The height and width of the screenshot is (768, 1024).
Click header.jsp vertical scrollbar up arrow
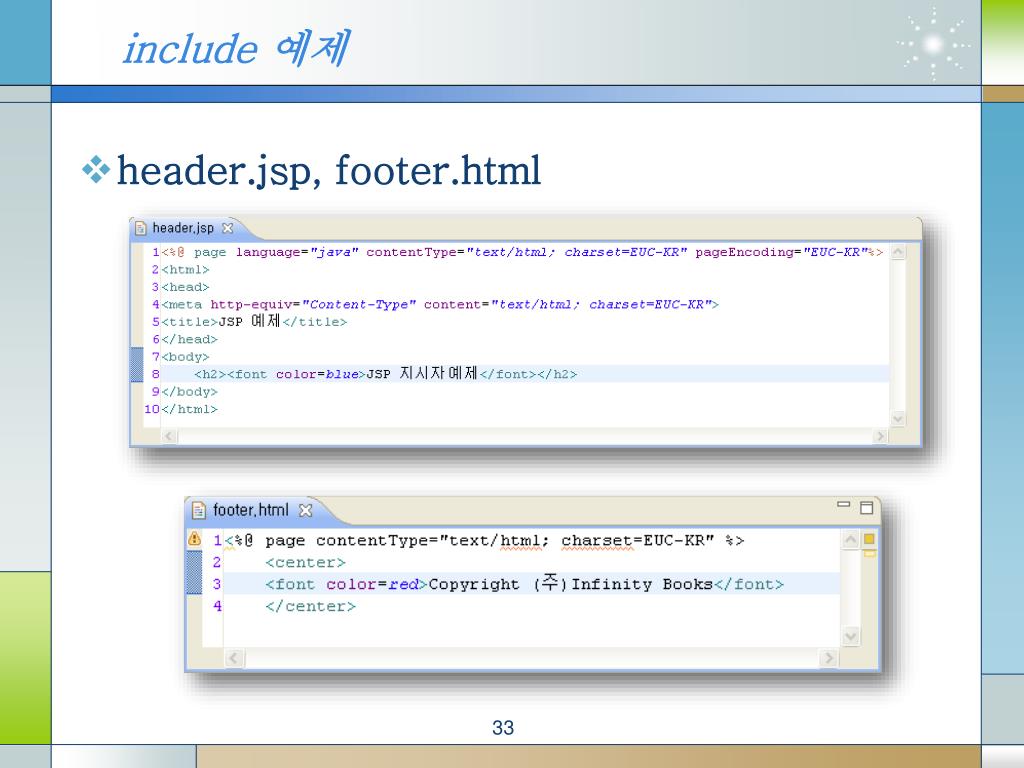click(898, 252)
